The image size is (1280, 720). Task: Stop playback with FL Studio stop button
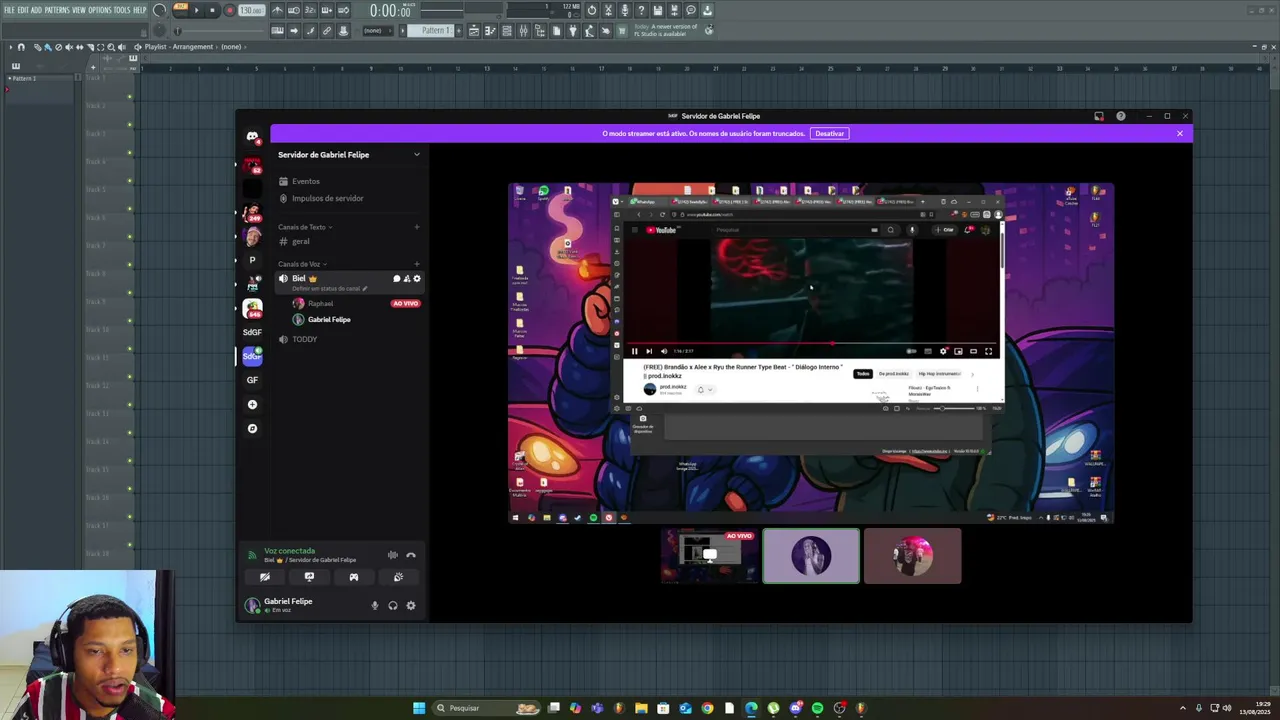[x=212, y=10]
